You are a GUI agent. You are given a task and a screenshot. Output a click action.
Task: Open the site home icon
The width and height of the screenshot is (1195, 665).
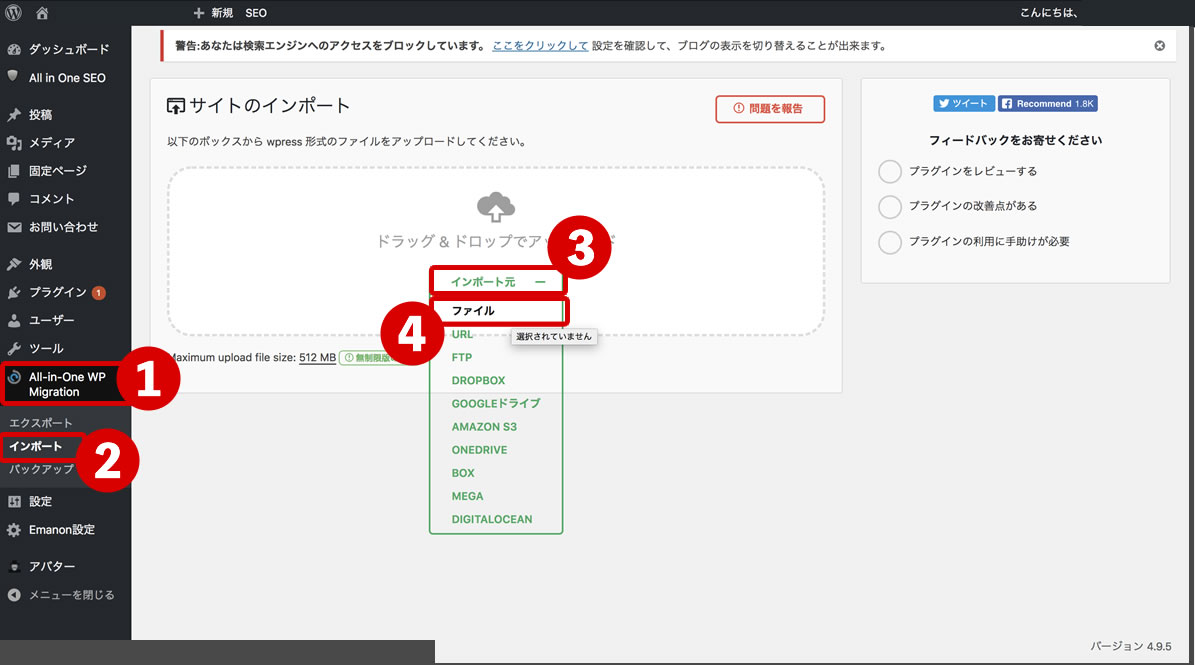click(42, 13)
